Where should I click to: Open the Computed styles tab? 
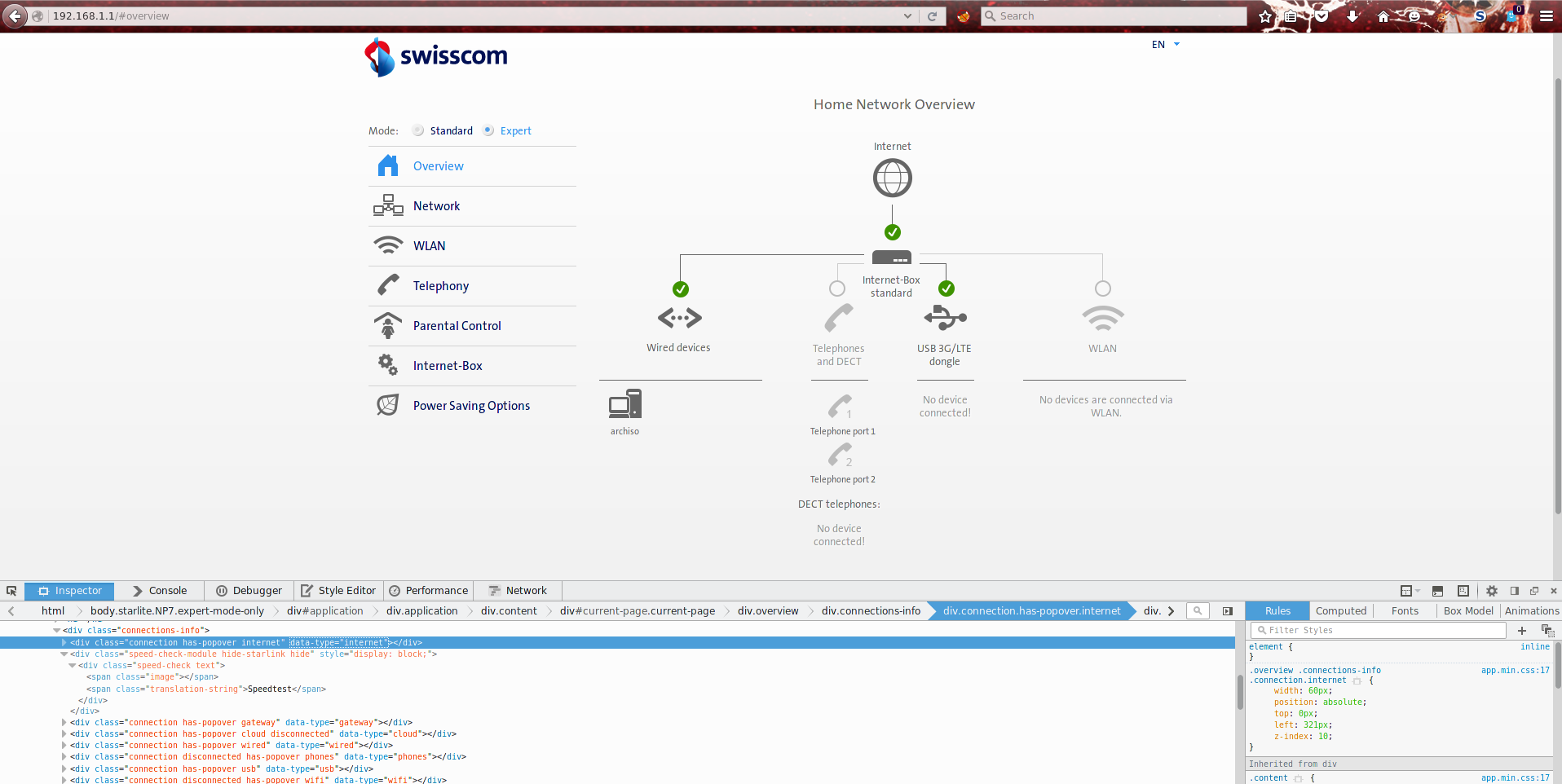click(x=1340, y=610)
